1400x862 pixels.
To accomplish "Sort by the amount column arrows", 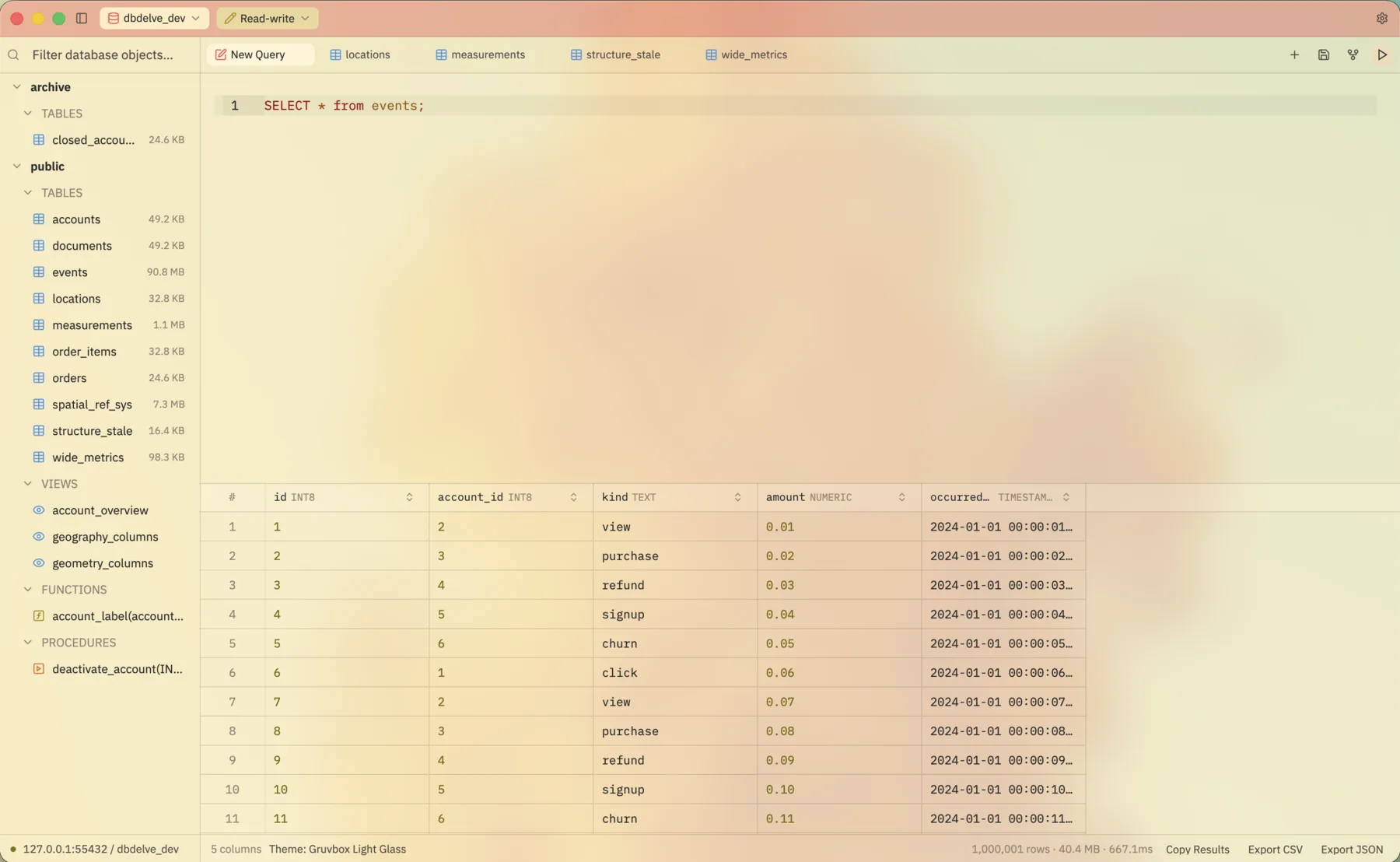I will click(901, 497).
